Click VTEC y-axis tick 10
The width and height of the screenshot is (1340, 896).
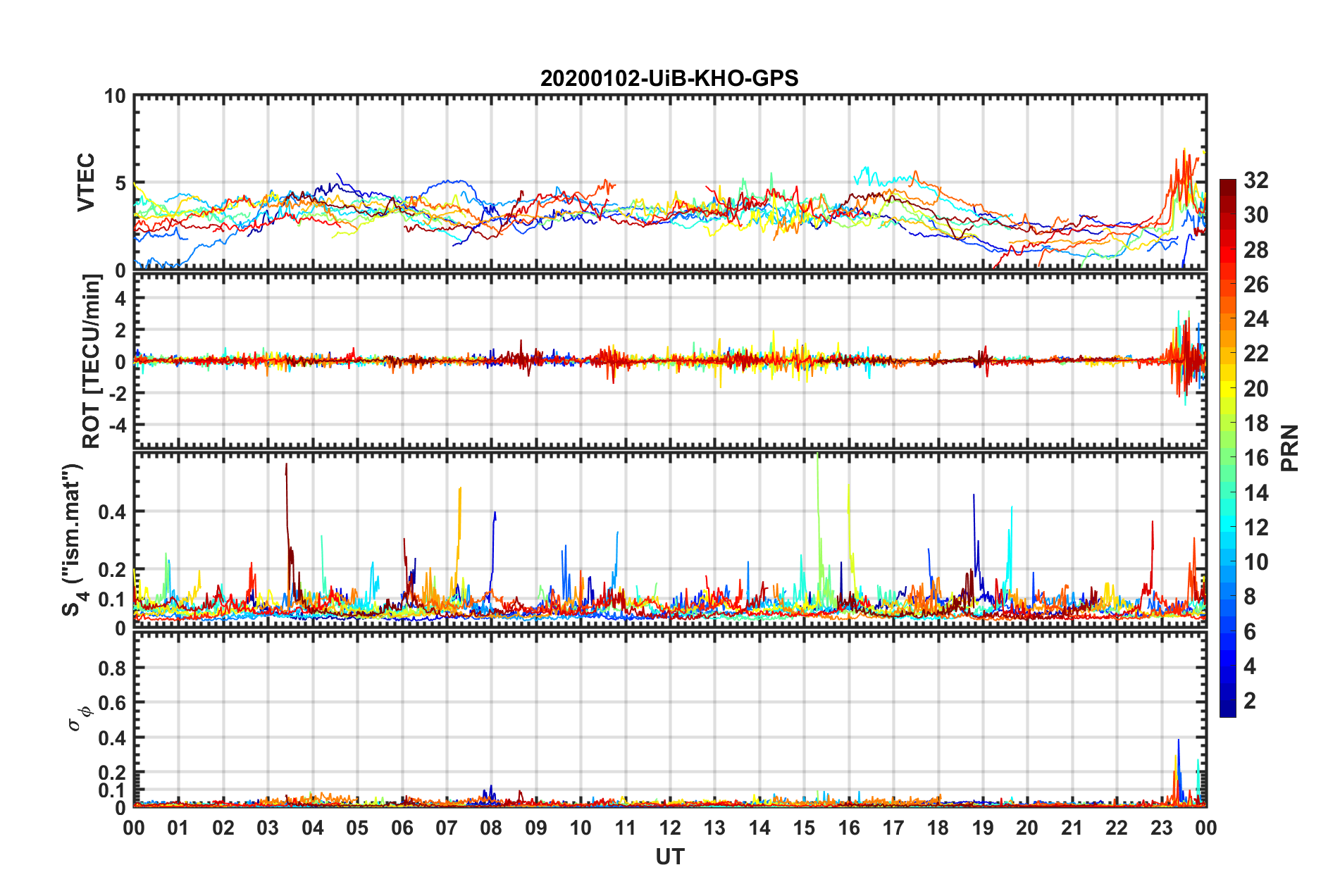(x=115, y=96)
